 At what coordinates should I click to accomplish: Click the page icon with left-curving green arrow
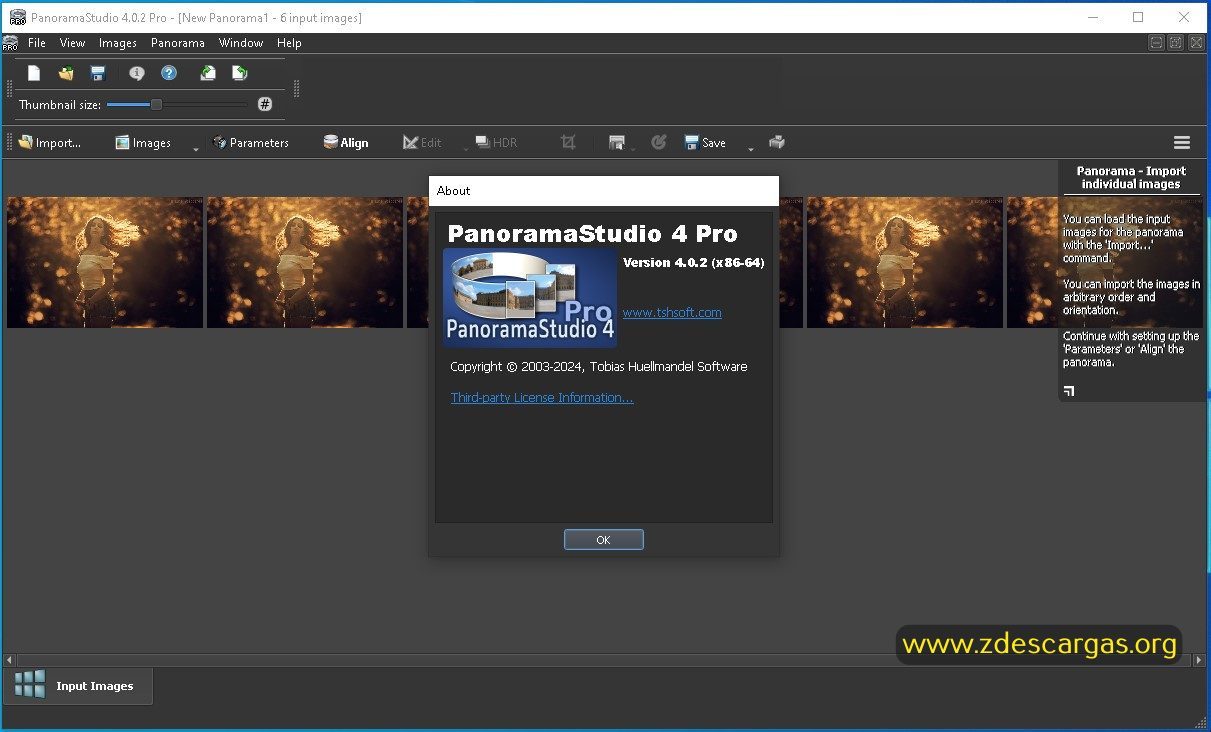tap(208, 73)
